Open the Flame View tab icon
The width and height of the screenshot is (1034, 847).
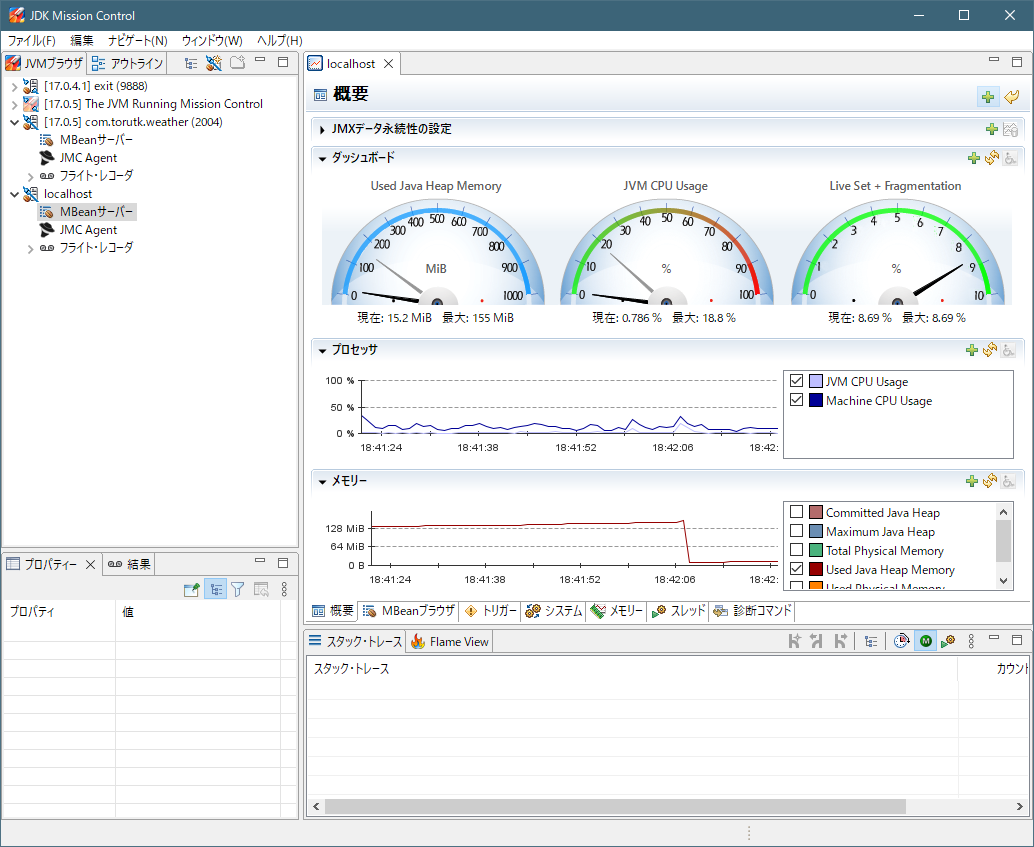(418, 642)
